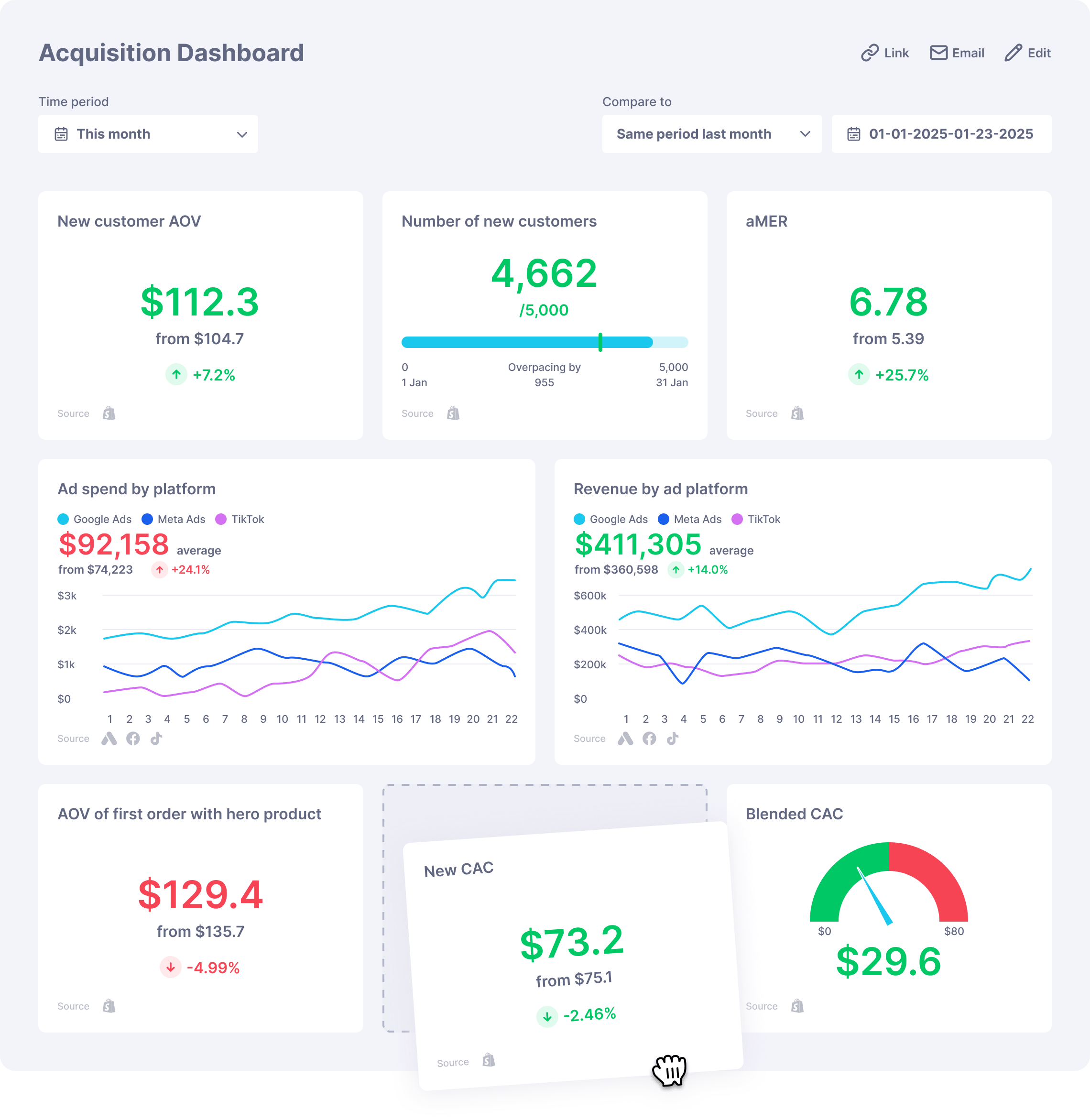Viewport: 1090px width, 1120px height.
Task: Click Google Ads source icon under Revenue chart
Action: [x=625, y=738]
